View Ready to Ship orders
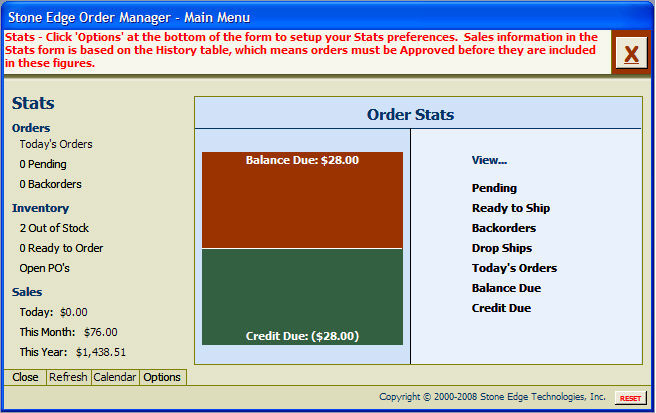This screenshot has width=656, height=413. click(x=511, y=208)
